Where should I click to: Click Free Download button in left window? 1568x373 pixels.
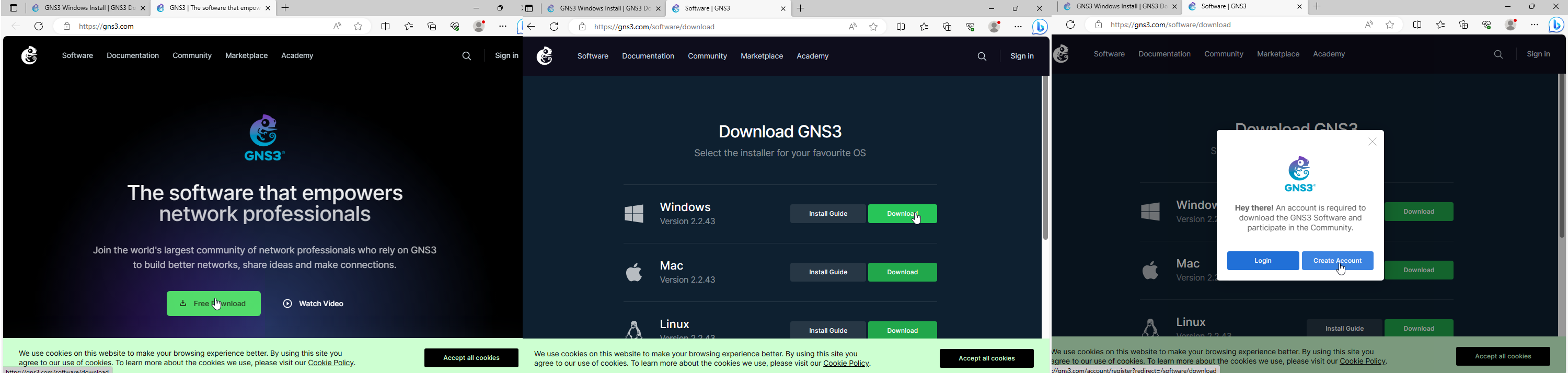click(214, 304)
